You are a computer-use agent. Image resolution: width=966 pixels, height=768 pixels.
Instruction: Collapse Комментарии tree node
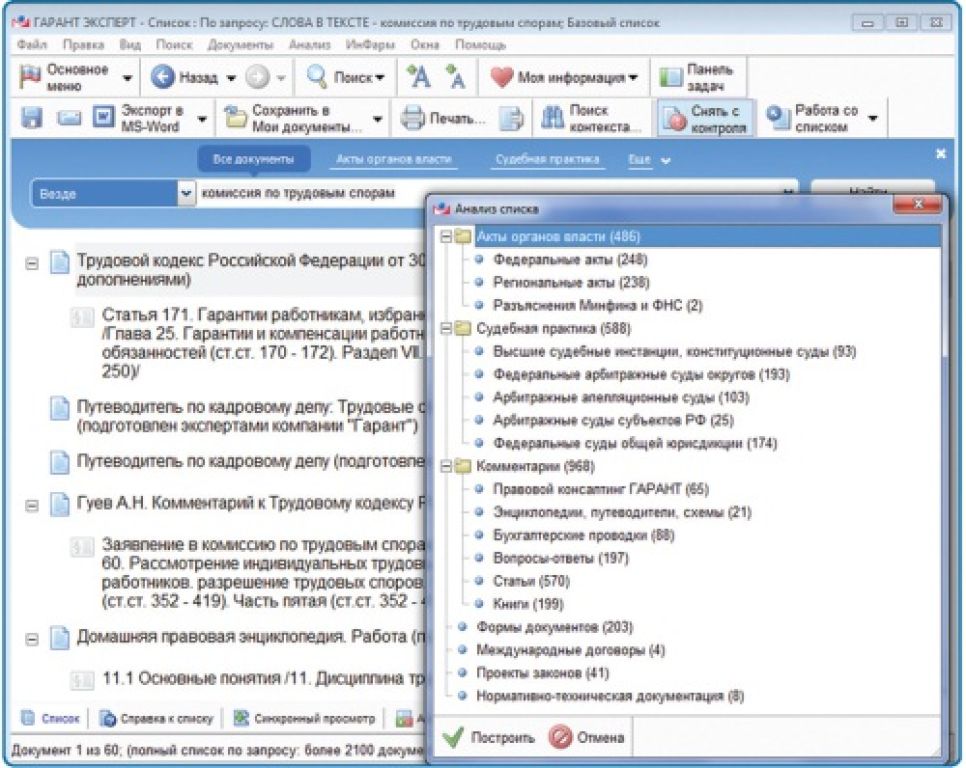click(446, 467)
